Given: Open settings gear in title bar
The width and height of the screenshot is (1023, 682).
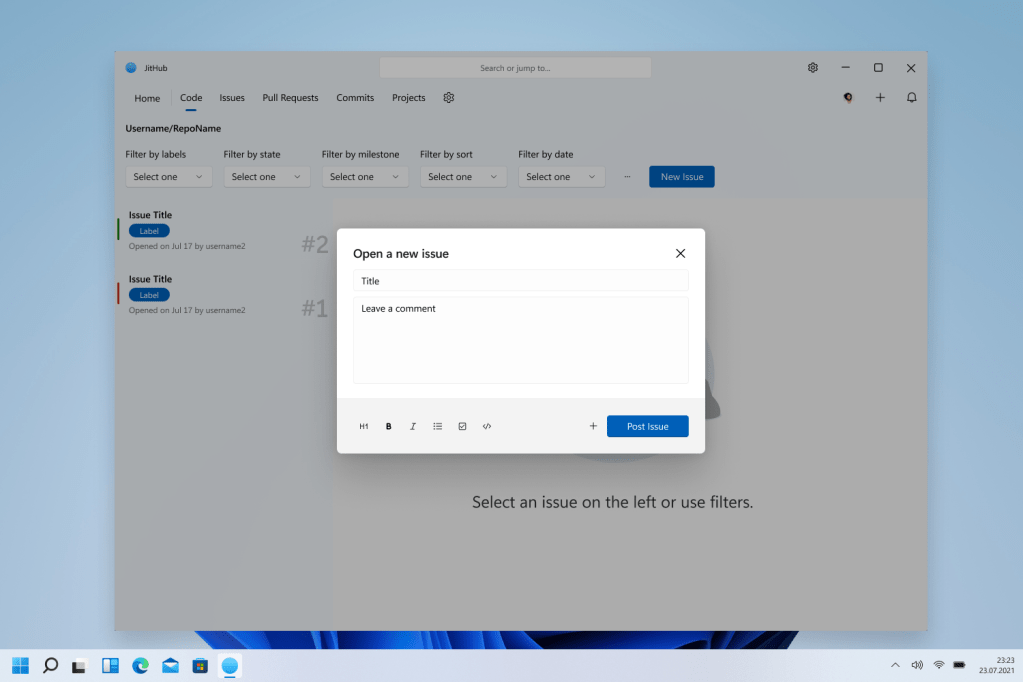Looking at the screenshot, I should point(813,68).
